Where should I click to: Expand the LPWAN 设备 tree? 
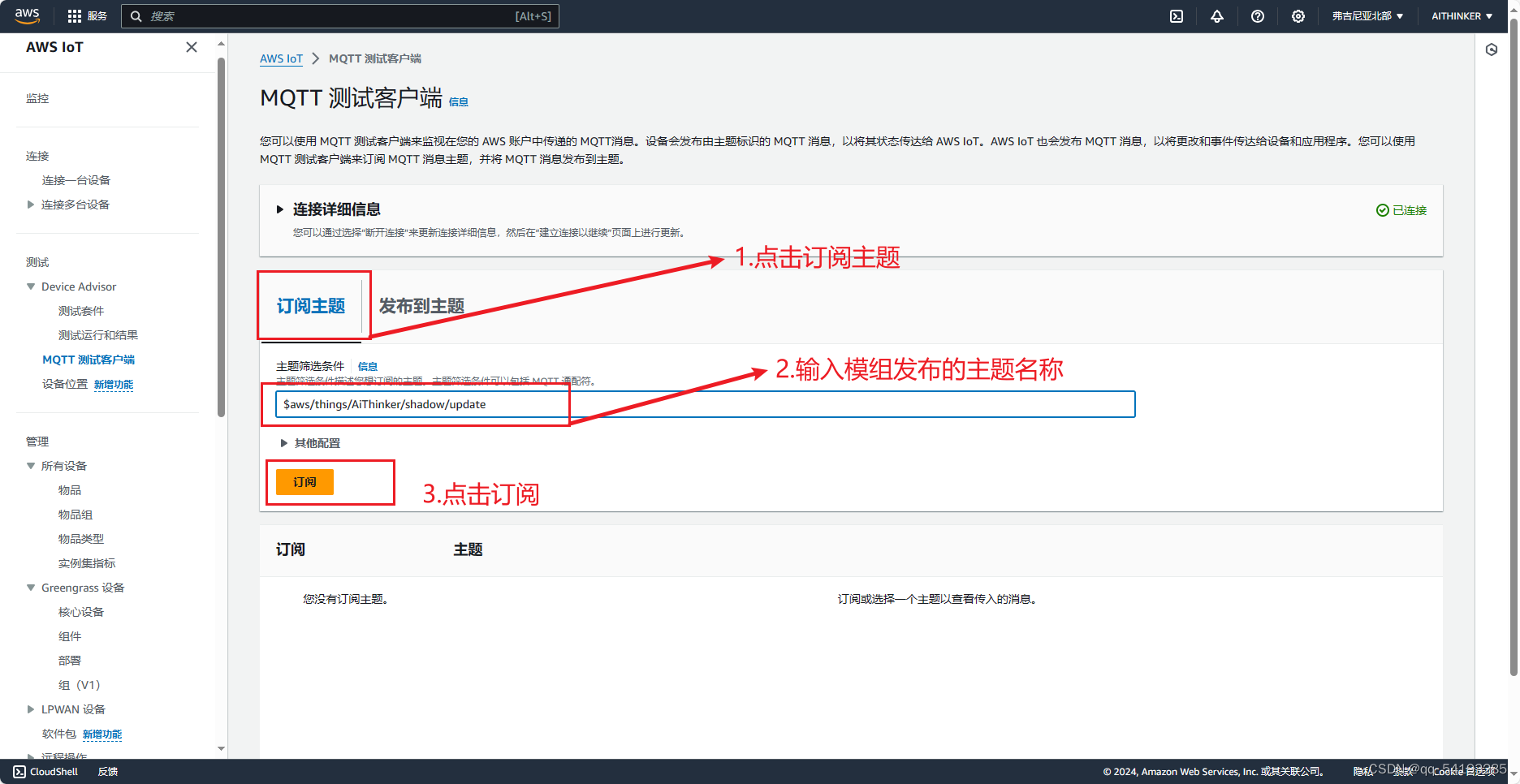(x=31, y=709)
